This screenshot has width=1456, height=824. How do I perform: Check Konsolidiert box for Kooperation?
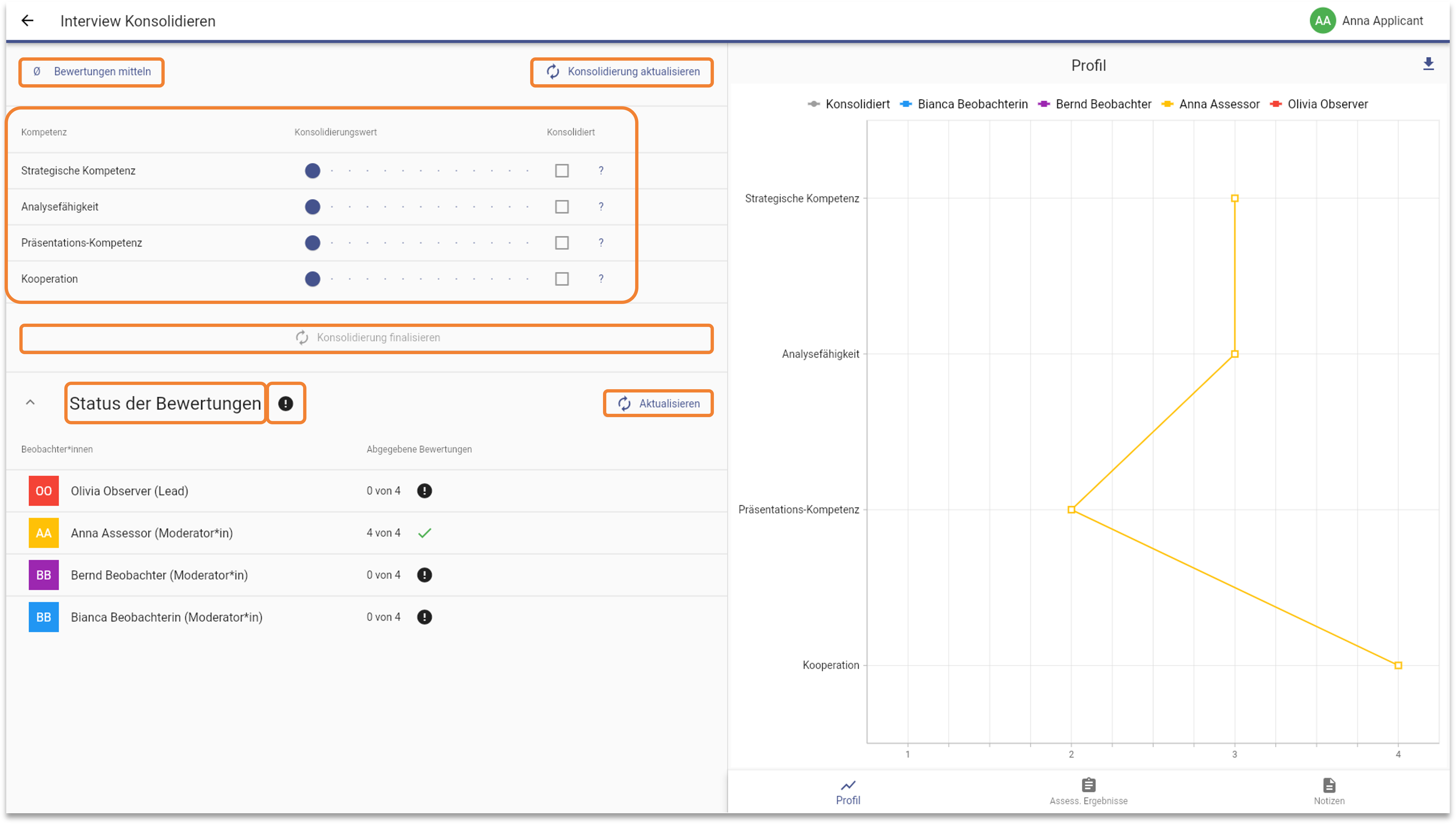(562, 280)
